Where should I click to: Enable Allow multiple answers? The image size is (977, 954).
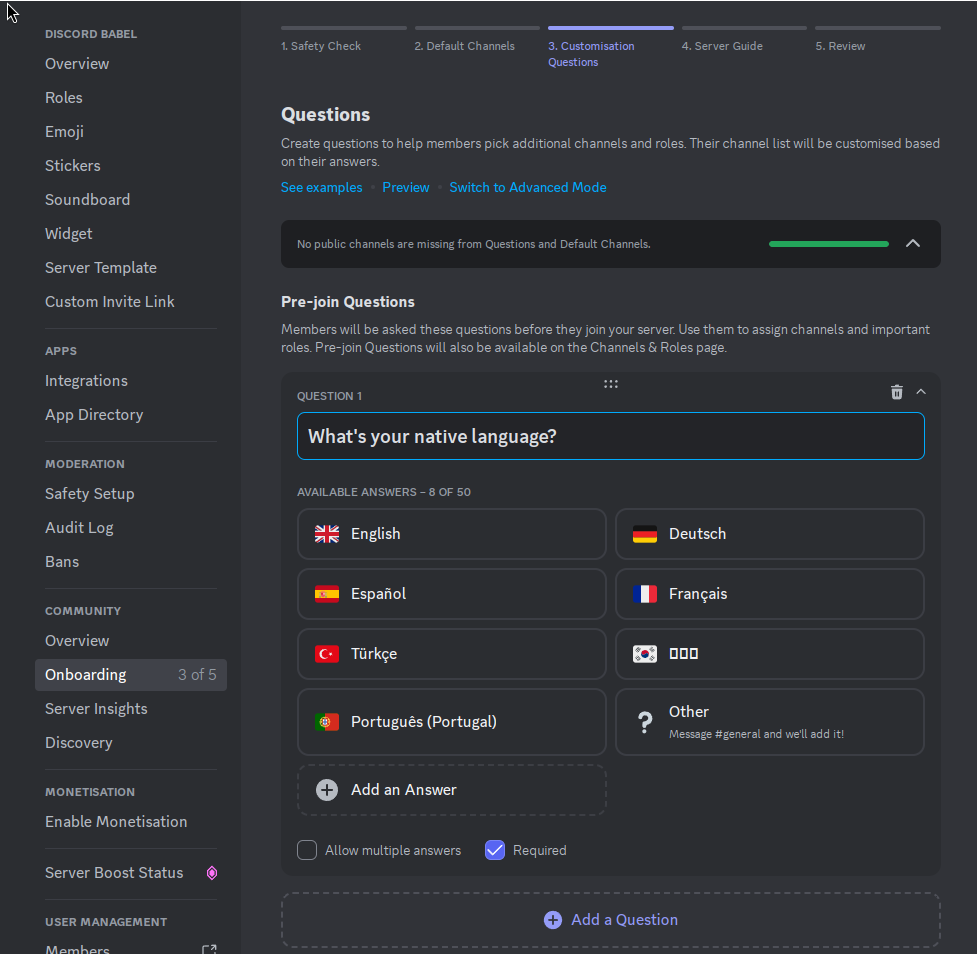point(306,850)
